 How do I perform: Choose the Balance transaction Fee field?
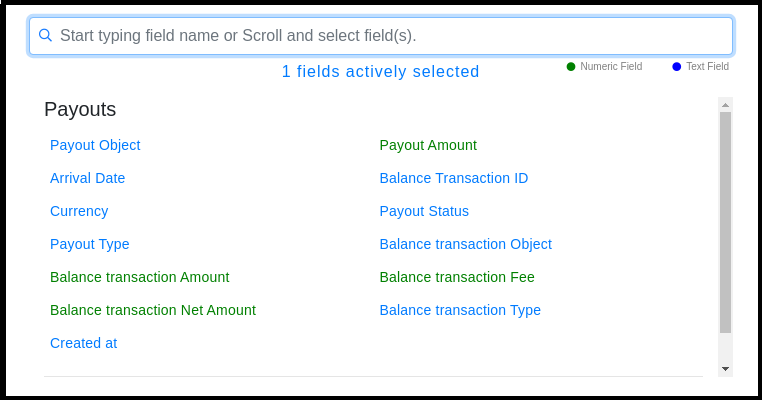[x=457, y=277]
